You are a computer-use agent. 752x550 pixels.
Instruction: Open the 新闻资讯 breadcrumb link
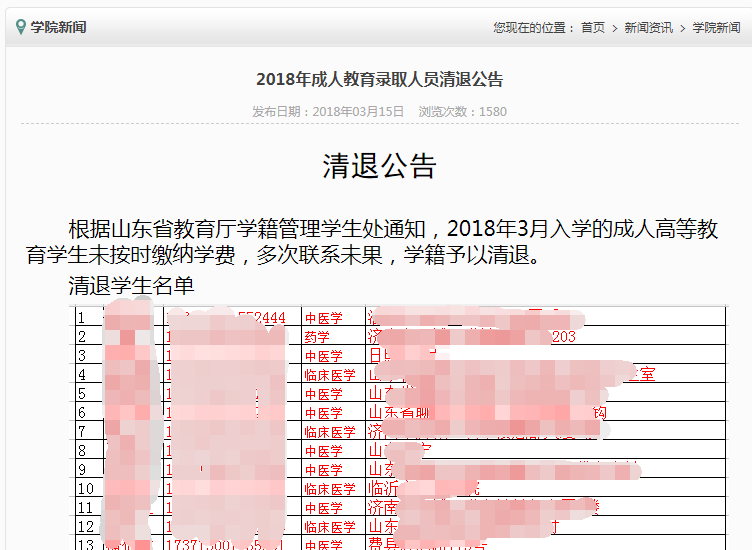648,28
